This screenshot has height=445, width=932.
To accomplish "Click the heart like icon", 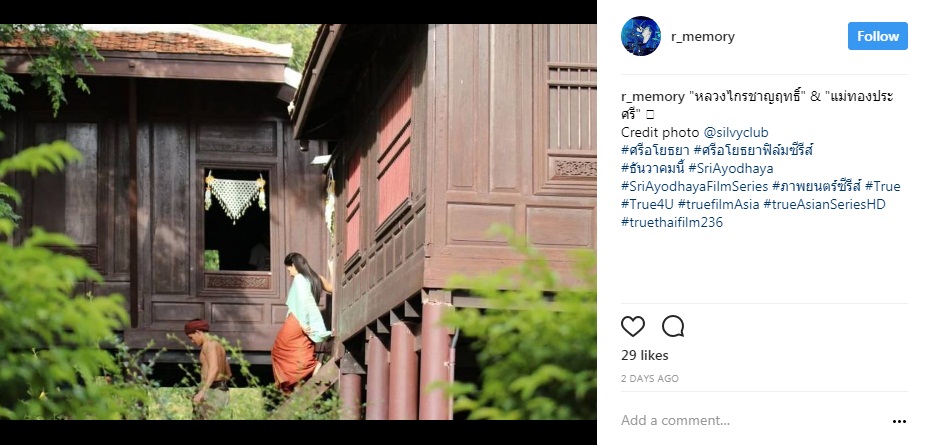I will tap(632, 326).
